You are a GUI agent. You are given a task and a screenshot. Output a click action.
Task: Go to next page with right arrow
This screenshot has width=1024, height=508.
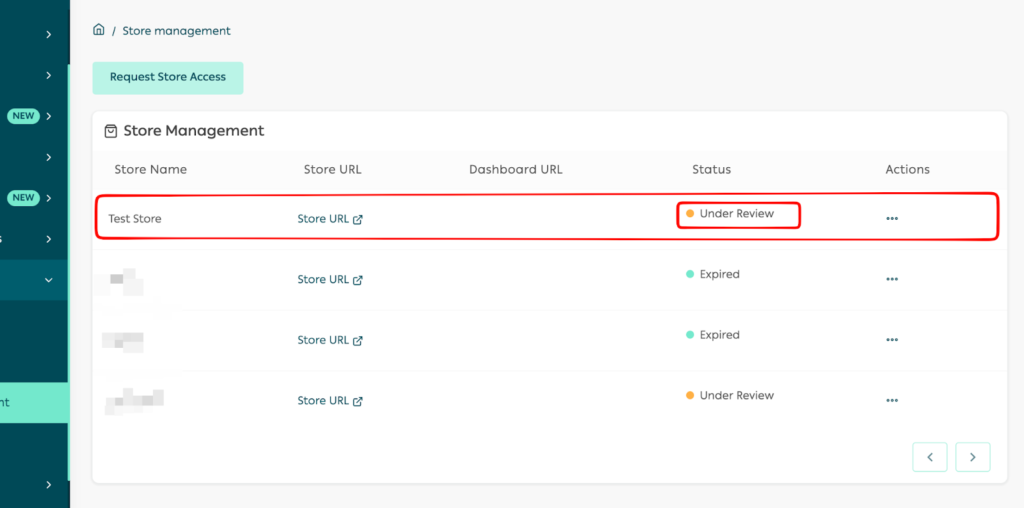(x=973, y=457)
